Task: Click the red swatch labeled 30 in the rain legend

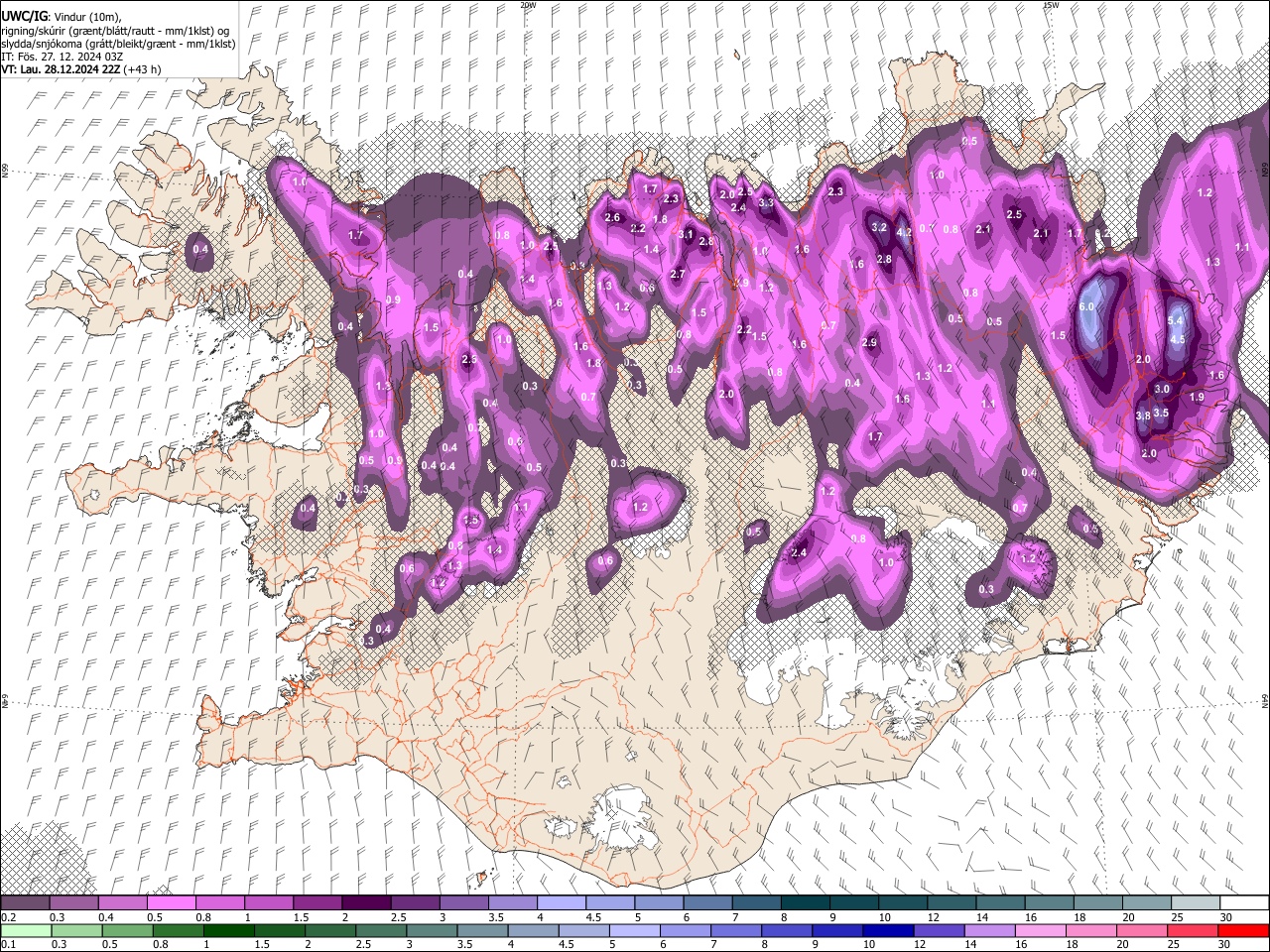Action: [x=1243, y=930]
